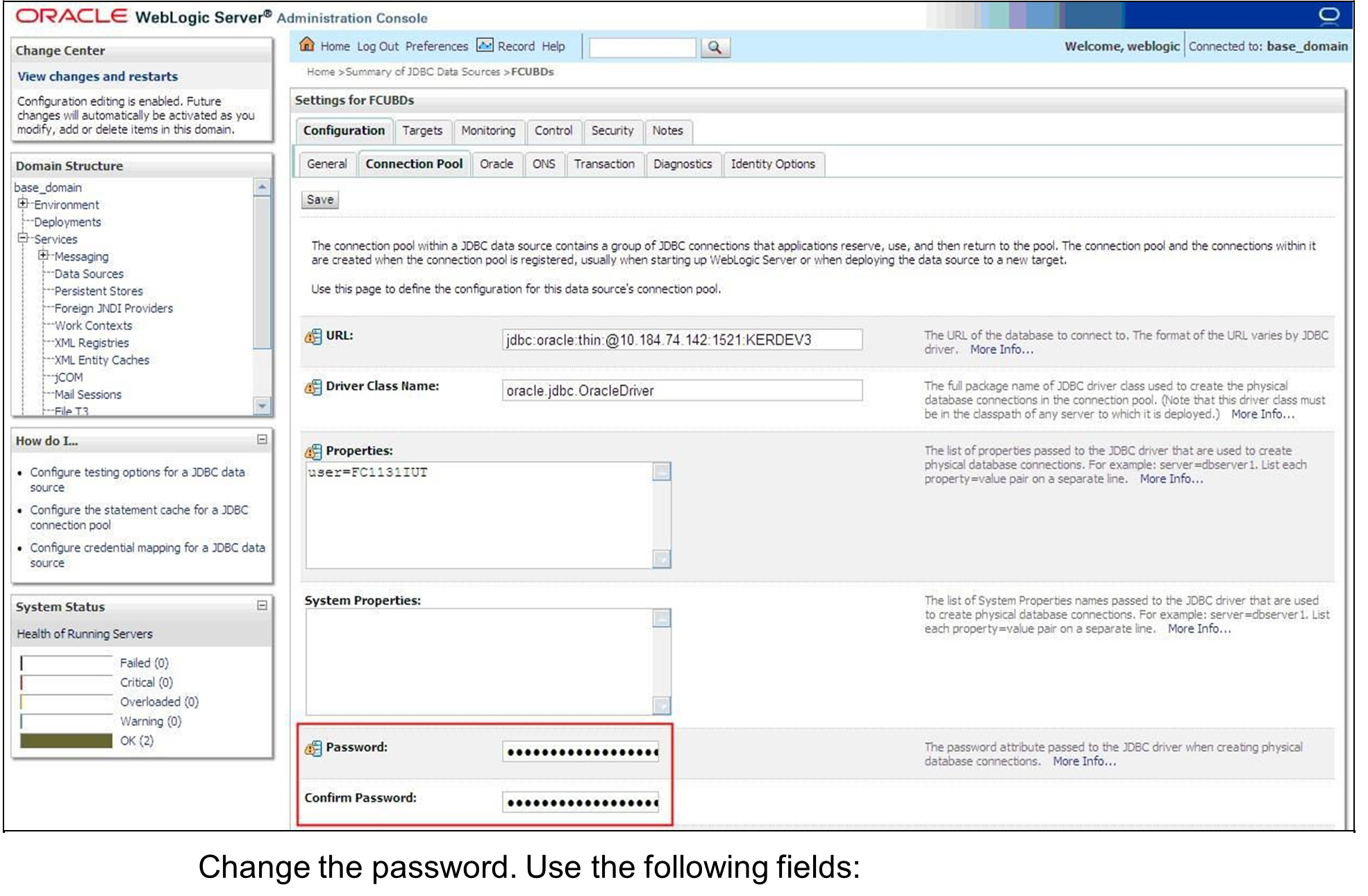The image size is (1368, 896).
Task: Click the Home house icon
Action: (x=307, y=45)
